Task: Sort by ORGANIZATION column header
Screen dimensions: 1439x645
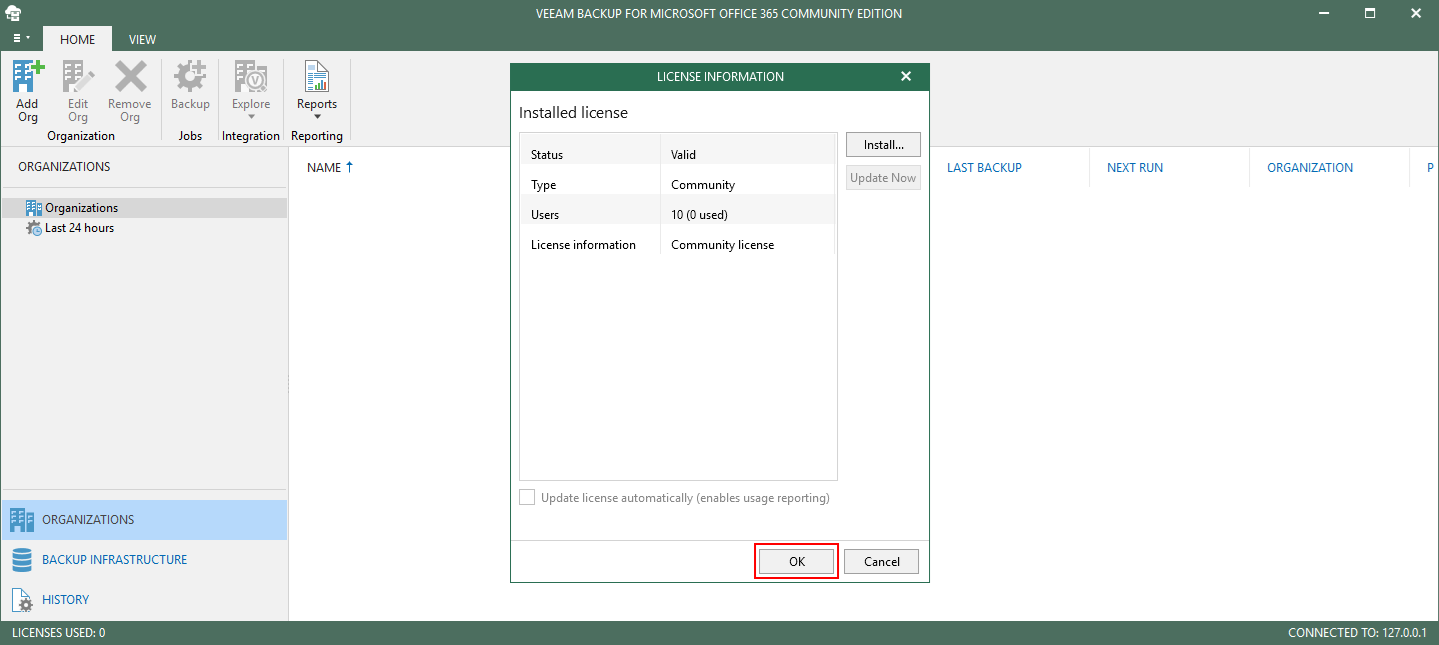Action: tap(1310, 168)
